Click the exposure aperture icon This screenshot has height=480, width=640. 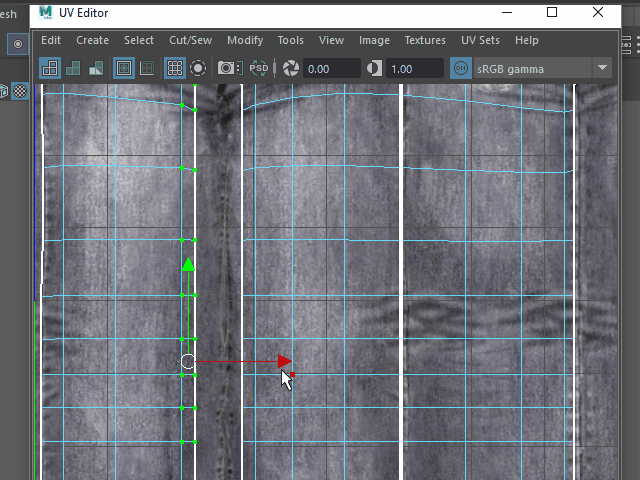290,68
